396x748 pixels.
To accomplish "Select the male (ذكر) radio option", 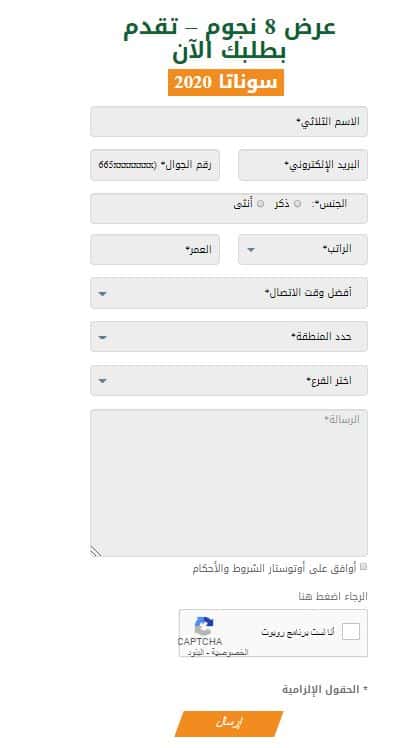I will [x=297, y=204].
